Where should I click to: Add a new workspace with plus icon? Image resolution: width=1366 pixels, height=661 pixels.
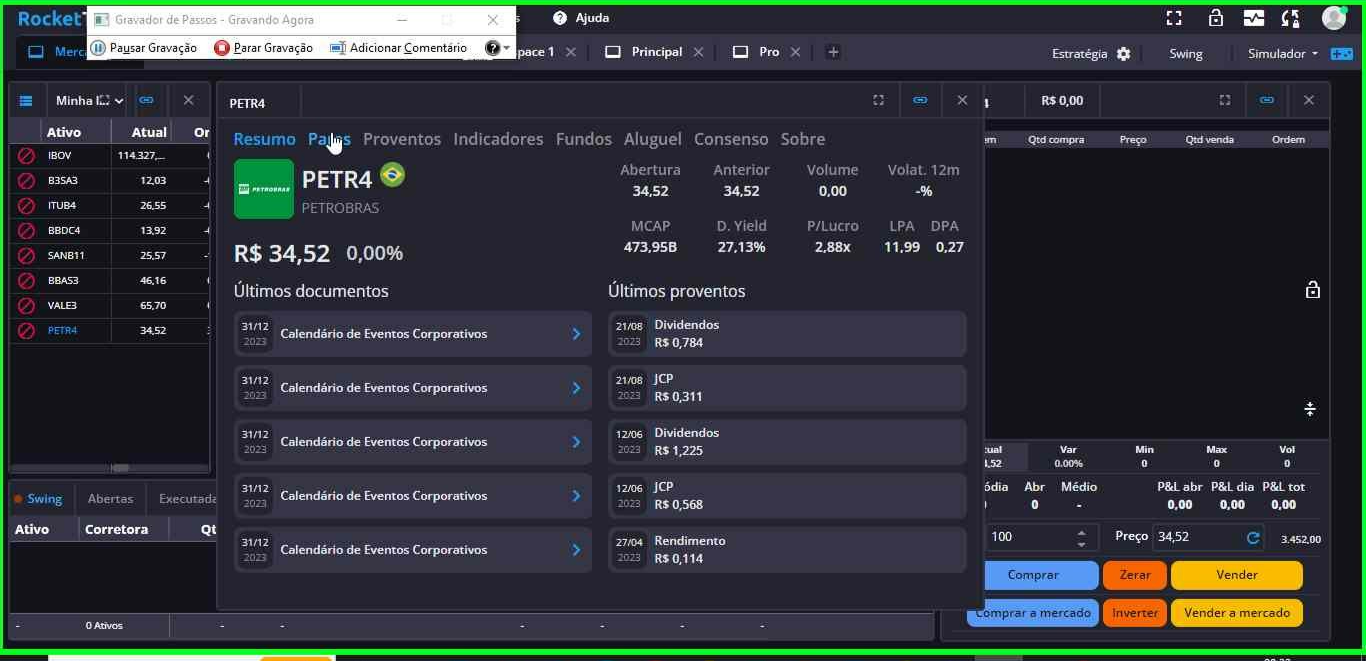[x=833, y=52]
